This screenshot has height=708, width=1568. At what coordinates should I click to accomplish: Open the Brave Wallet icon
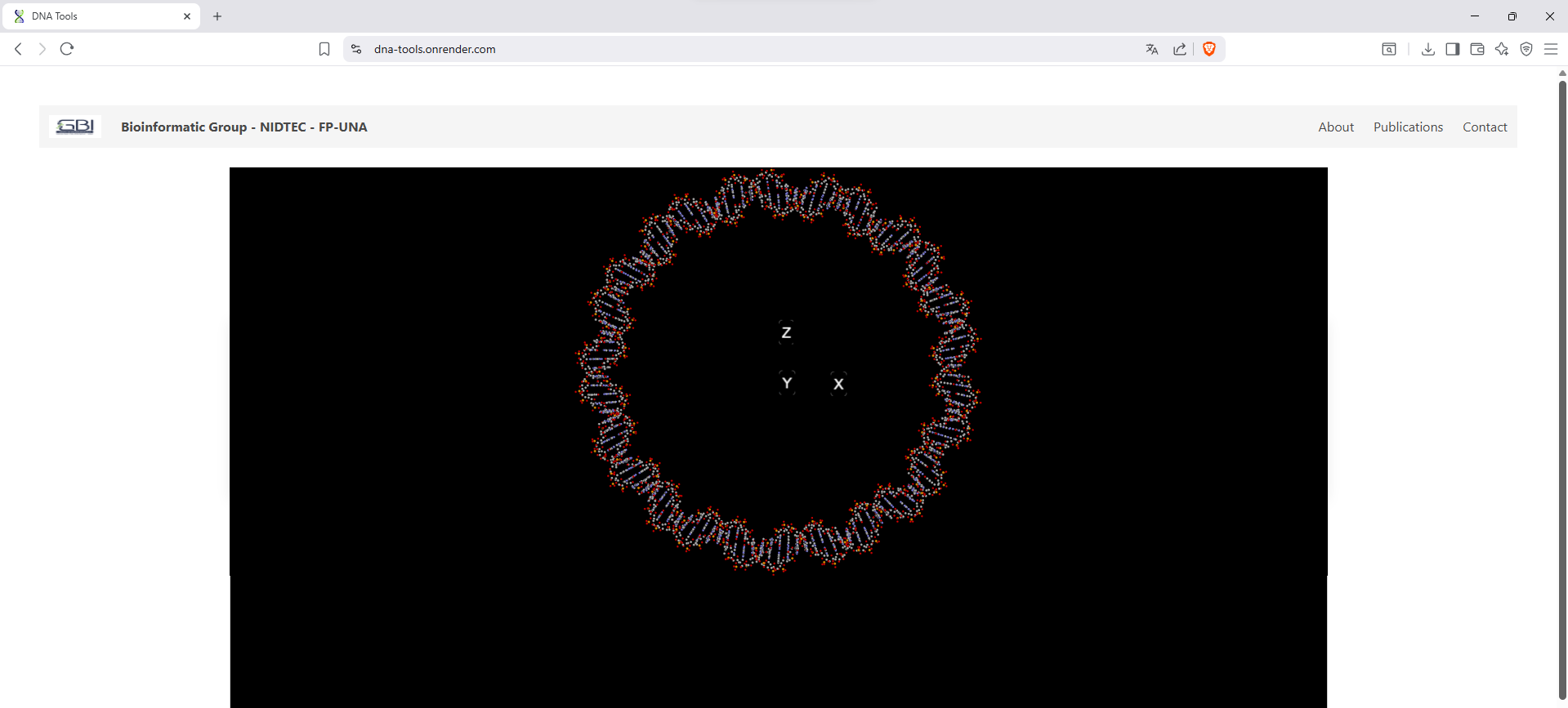point(1476,49)
